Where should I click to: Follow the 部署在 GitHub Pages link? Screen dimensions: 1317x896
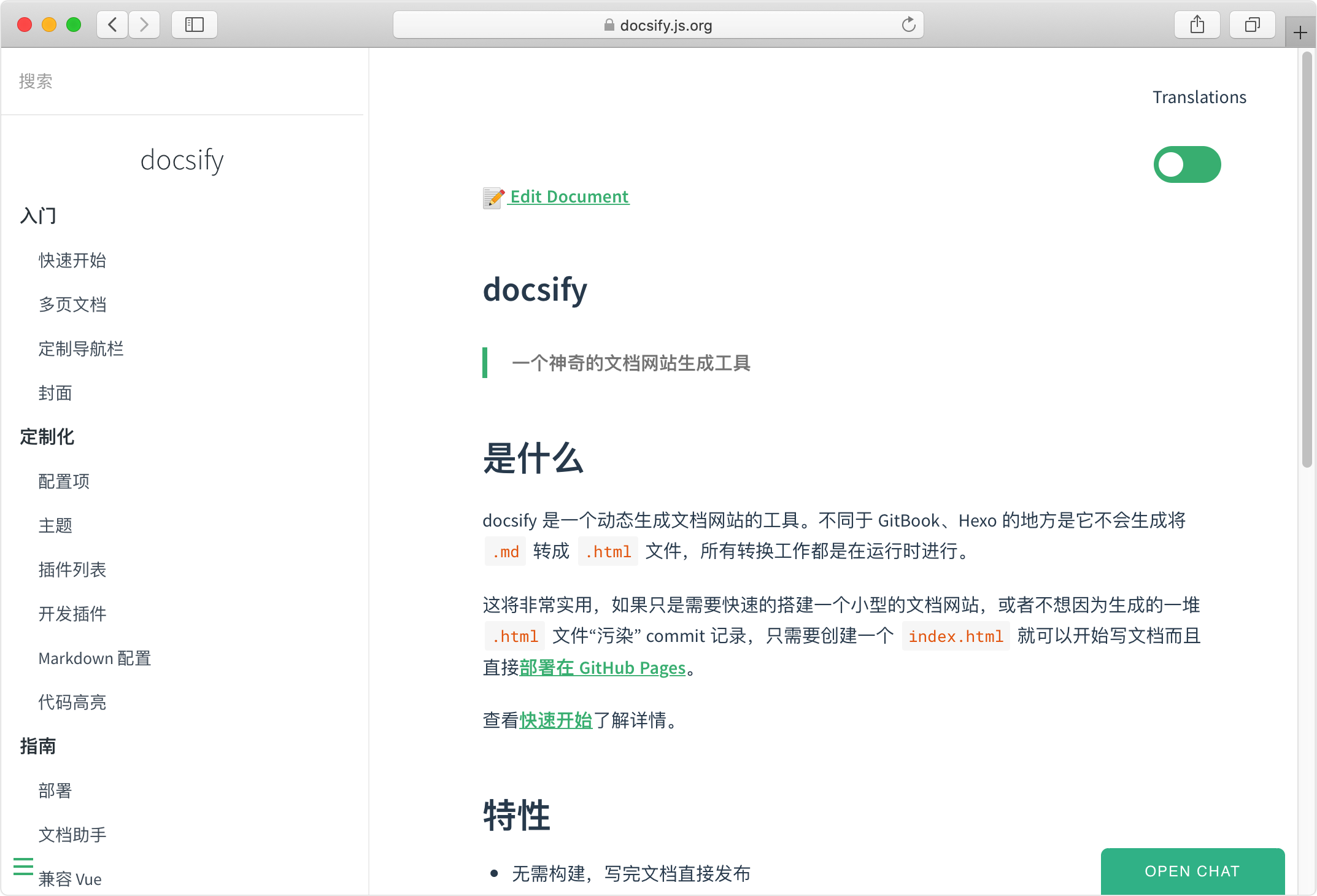[602, 668]
